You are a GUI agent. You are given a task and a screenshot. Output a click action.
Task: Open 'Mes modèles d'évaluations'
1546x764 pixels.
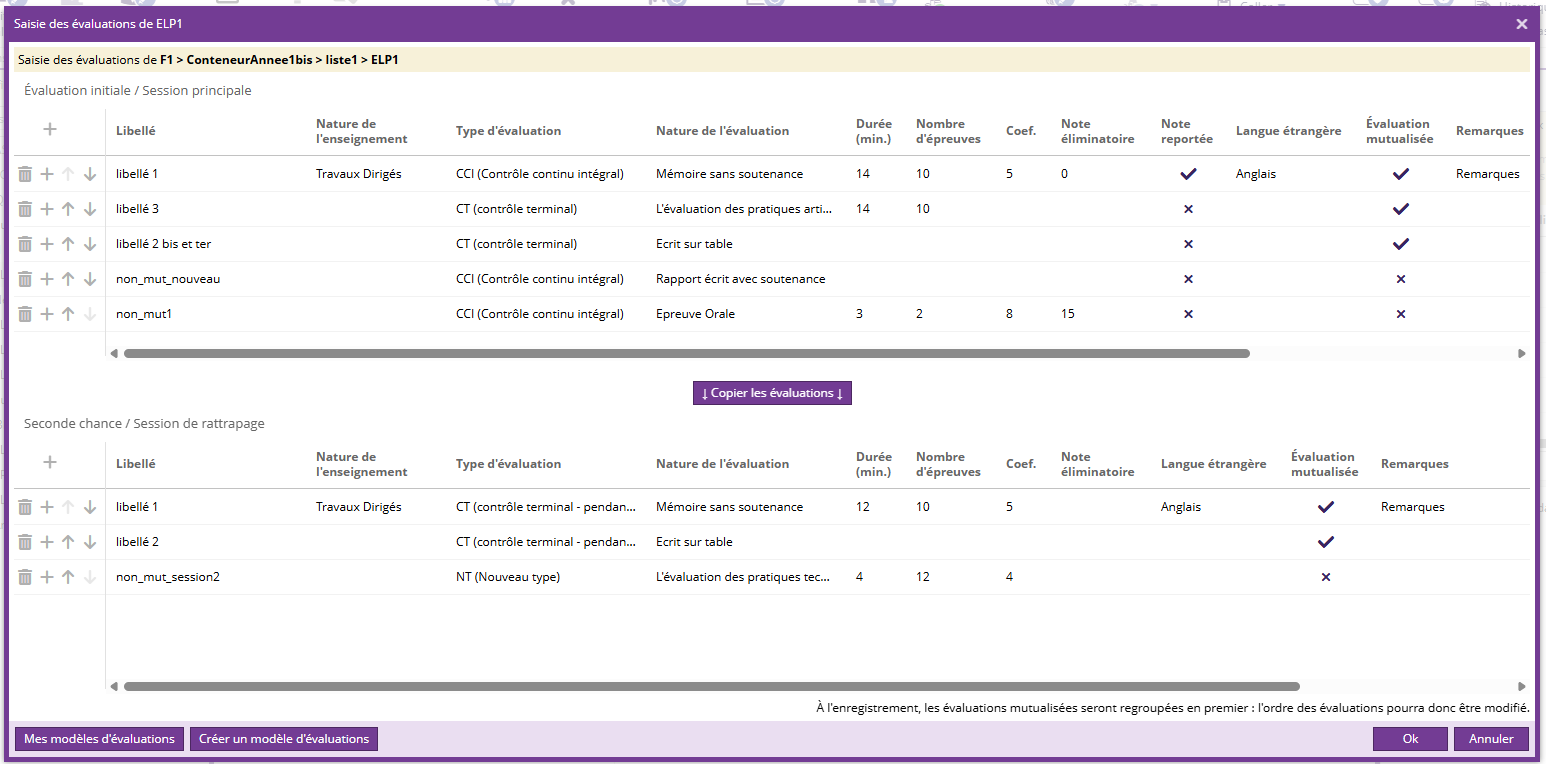pyautogui.click(x=99, y=739)
